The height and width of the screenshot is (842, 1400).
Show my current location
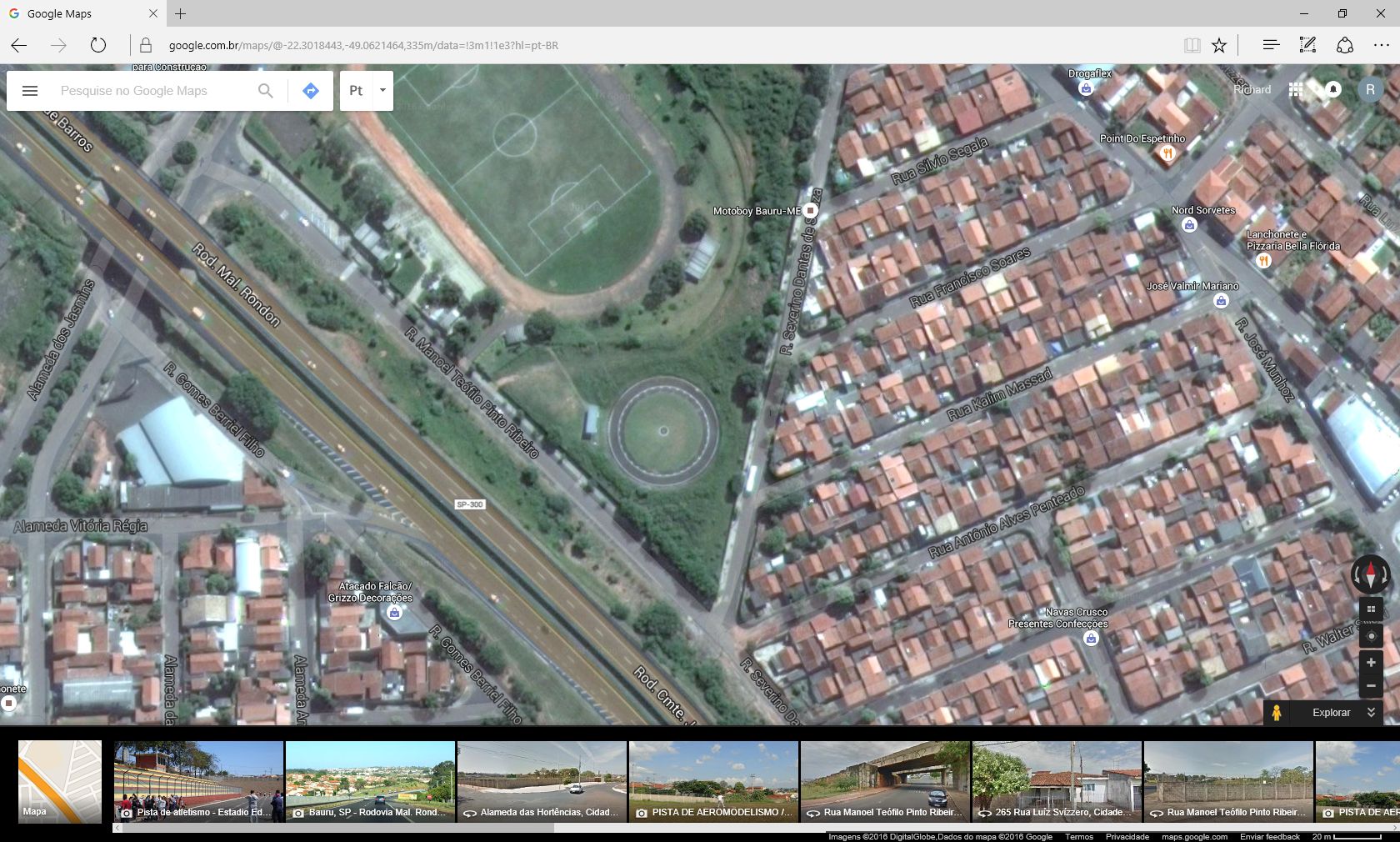[1371, 636]
